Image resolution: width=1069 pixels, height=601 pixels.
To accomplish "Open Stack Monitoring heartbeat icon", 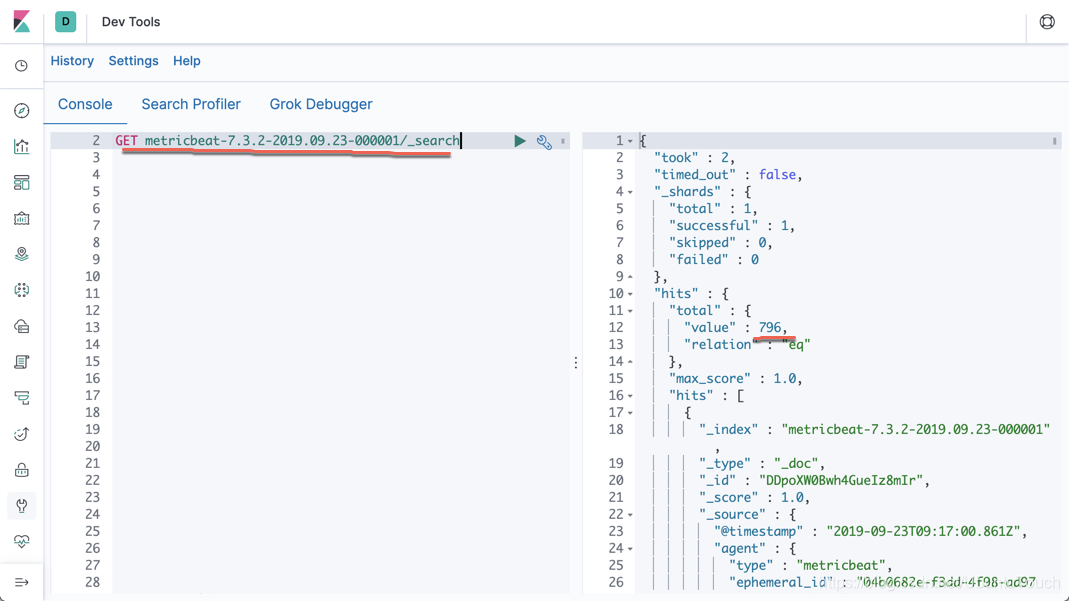I will (x=22, y=542).
